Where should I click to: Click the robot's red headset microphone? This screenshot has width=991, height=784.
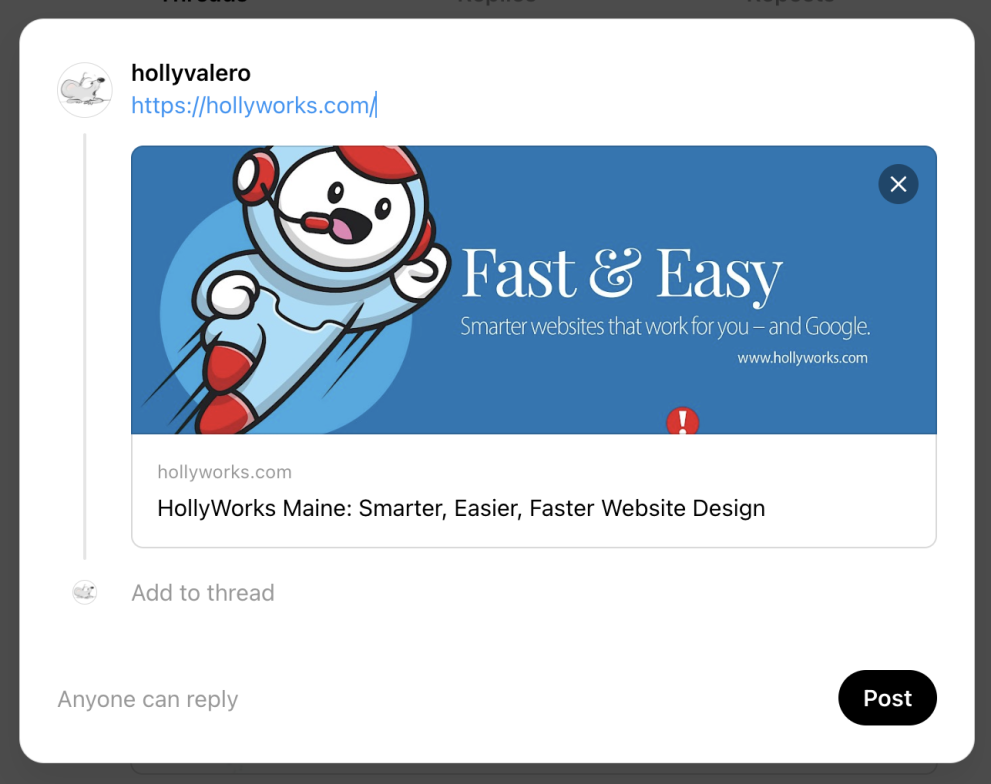tap(318, 221)
